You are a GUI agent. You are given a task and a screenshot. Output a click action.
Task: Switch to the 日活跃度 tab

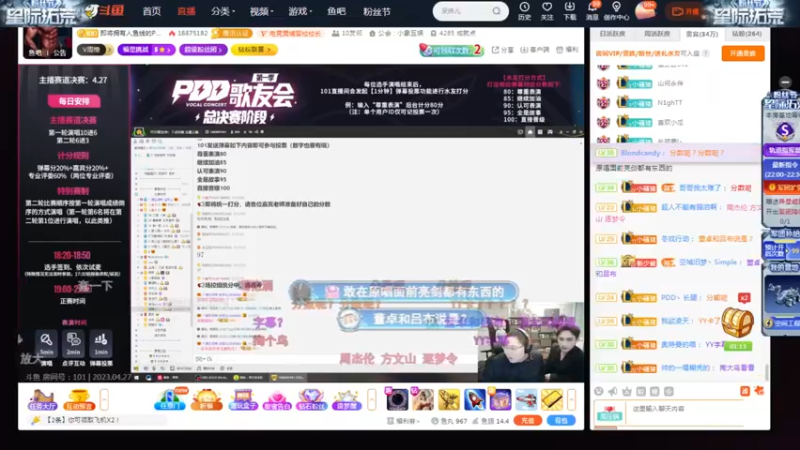pos(612,34)
